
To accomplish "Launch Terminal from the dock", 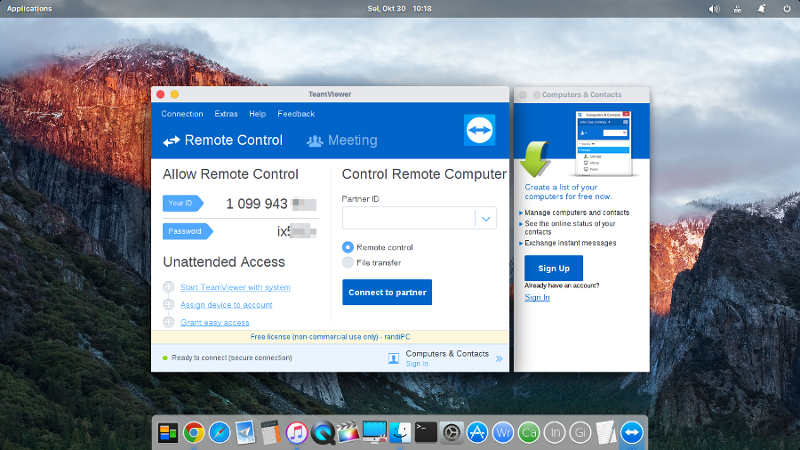I will (426, 433).
